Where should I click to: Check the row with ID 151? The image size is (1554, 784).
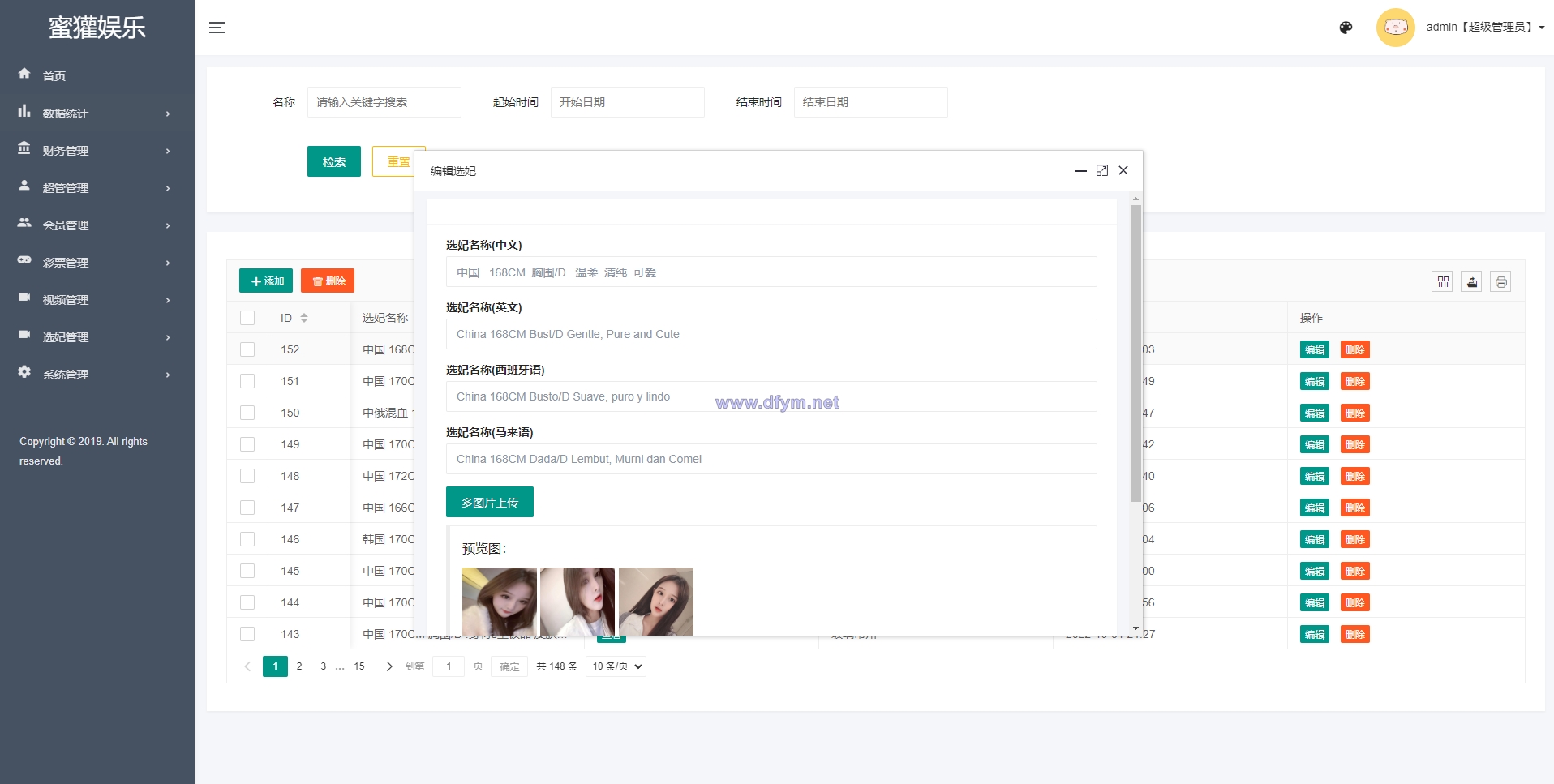pyautogui.click(x=247, y=381)
